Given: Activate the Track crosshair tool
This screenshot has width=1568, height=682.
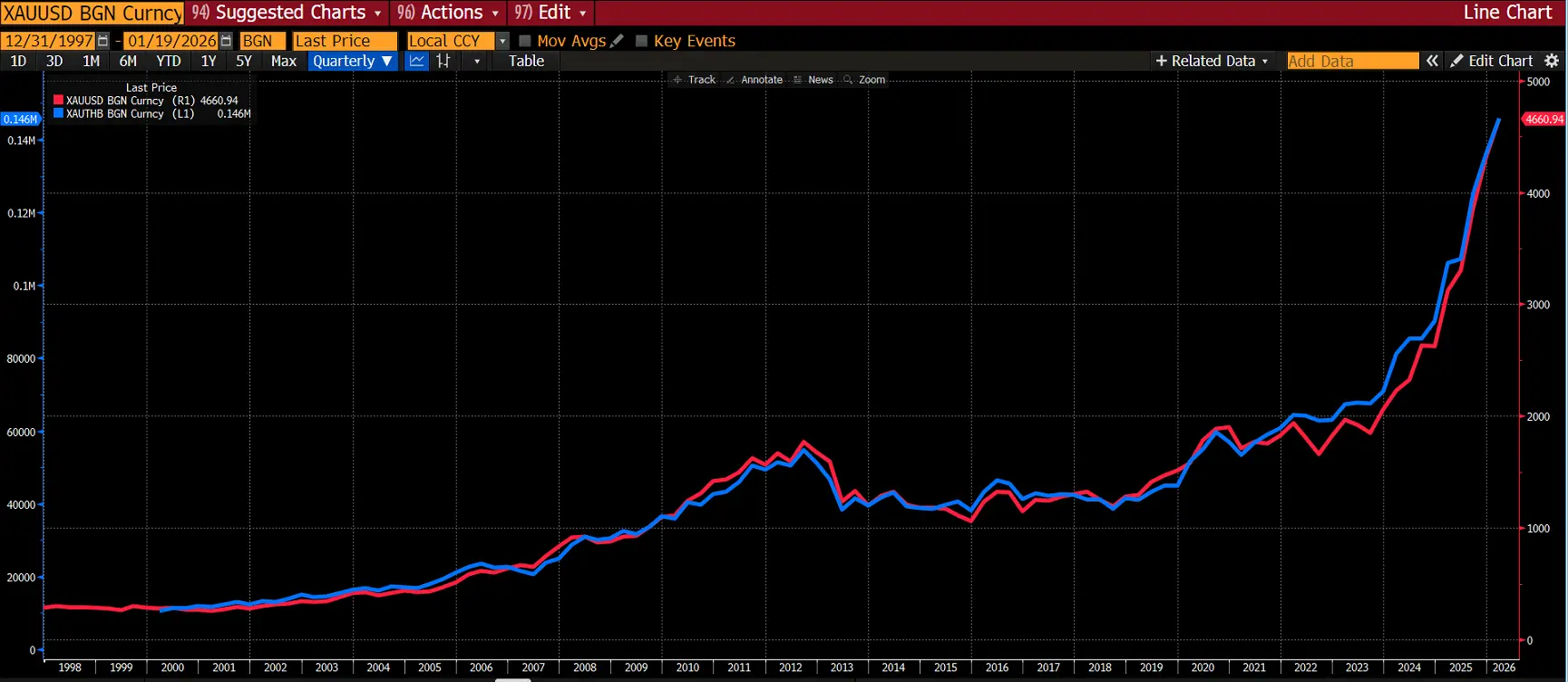Looking at the screenshot, I should coord(694,80).
